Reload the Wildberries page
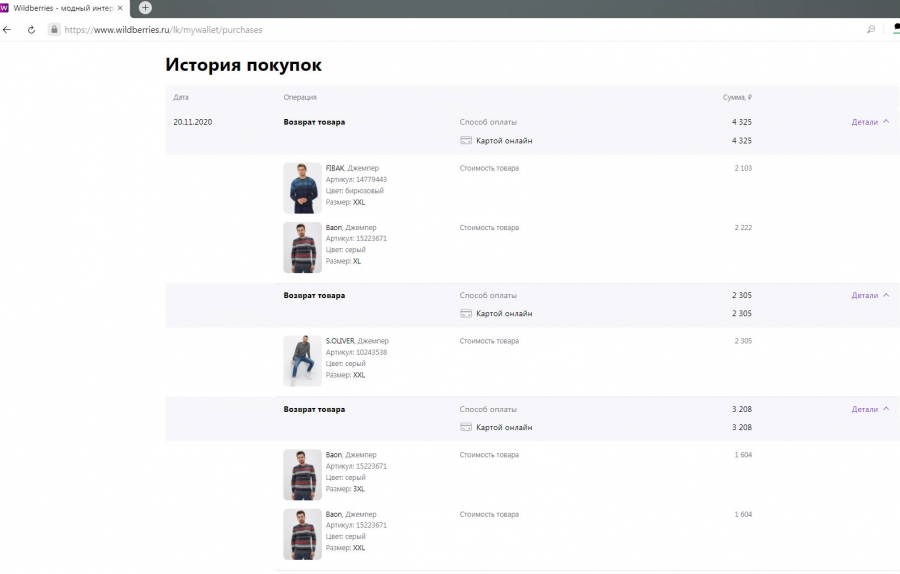 point(31,30)
